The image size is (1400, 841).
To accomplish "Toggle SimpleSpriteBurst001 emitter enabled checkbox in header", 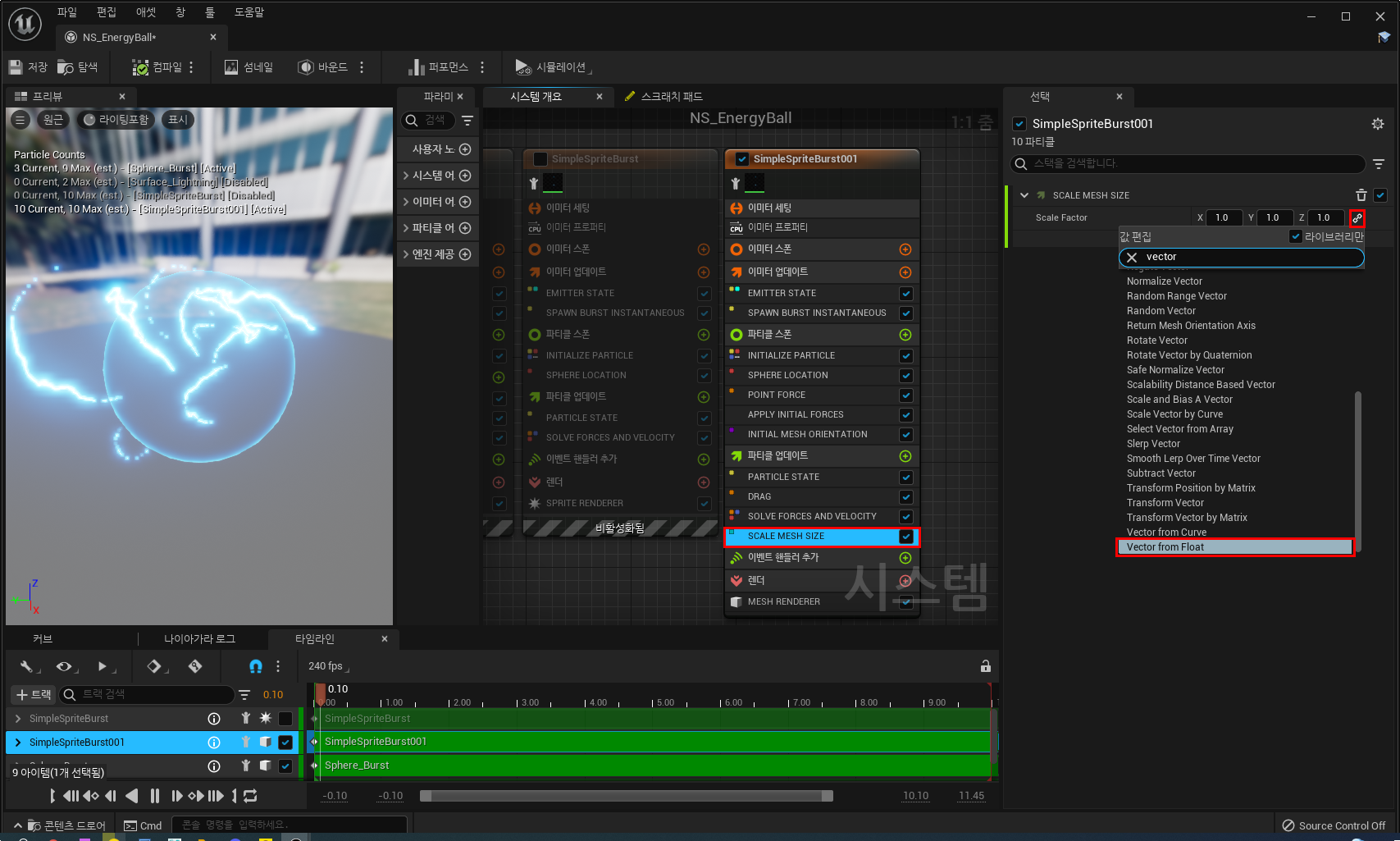I will tap(742, 159).
